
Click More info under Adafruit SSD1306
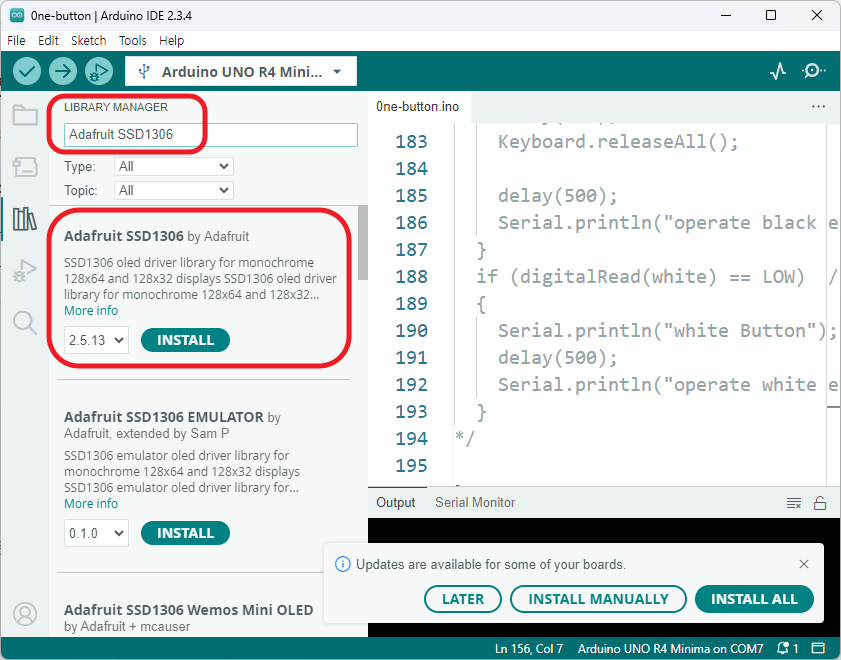coord(91,310)
